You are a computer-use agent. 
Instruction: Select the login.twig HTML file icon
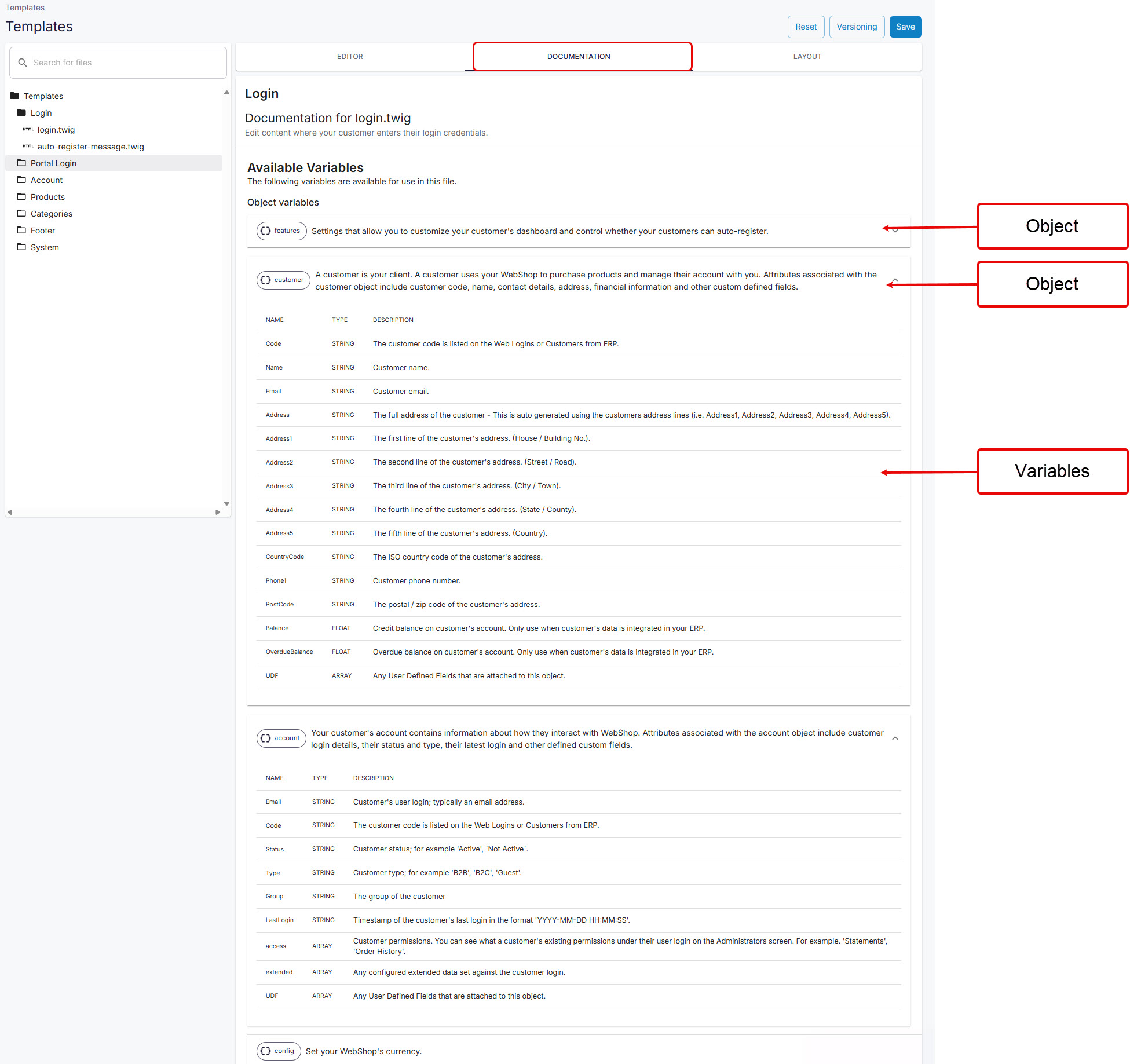pos(28,129)
